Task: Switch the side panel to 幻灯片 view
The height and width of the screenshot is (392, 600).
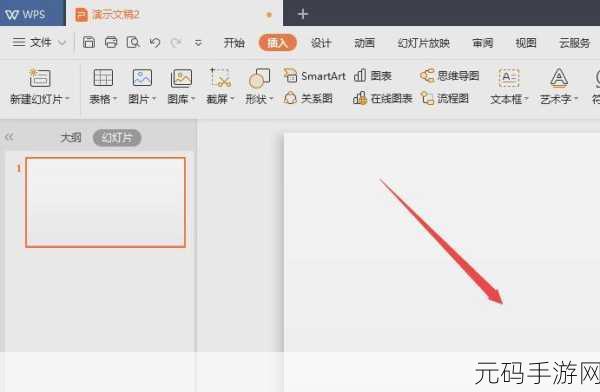Action: click(117, 137)
